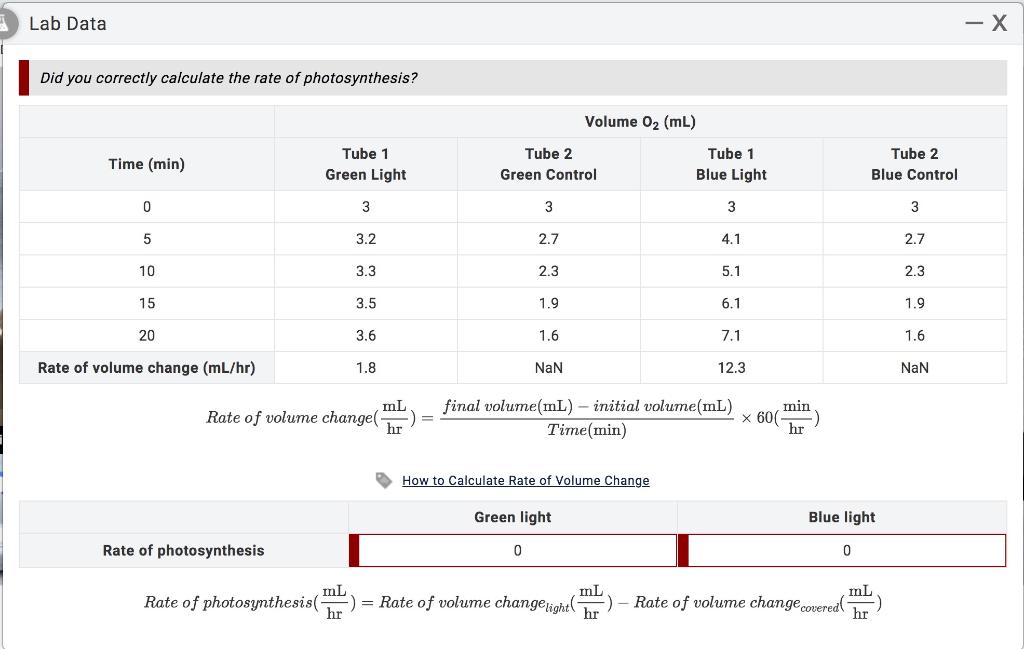The width and height of the screenshot is (1024, 649).
Task: Open the How to Calculate Rate of Volume Change link
Action: click(x=526, y=480)
